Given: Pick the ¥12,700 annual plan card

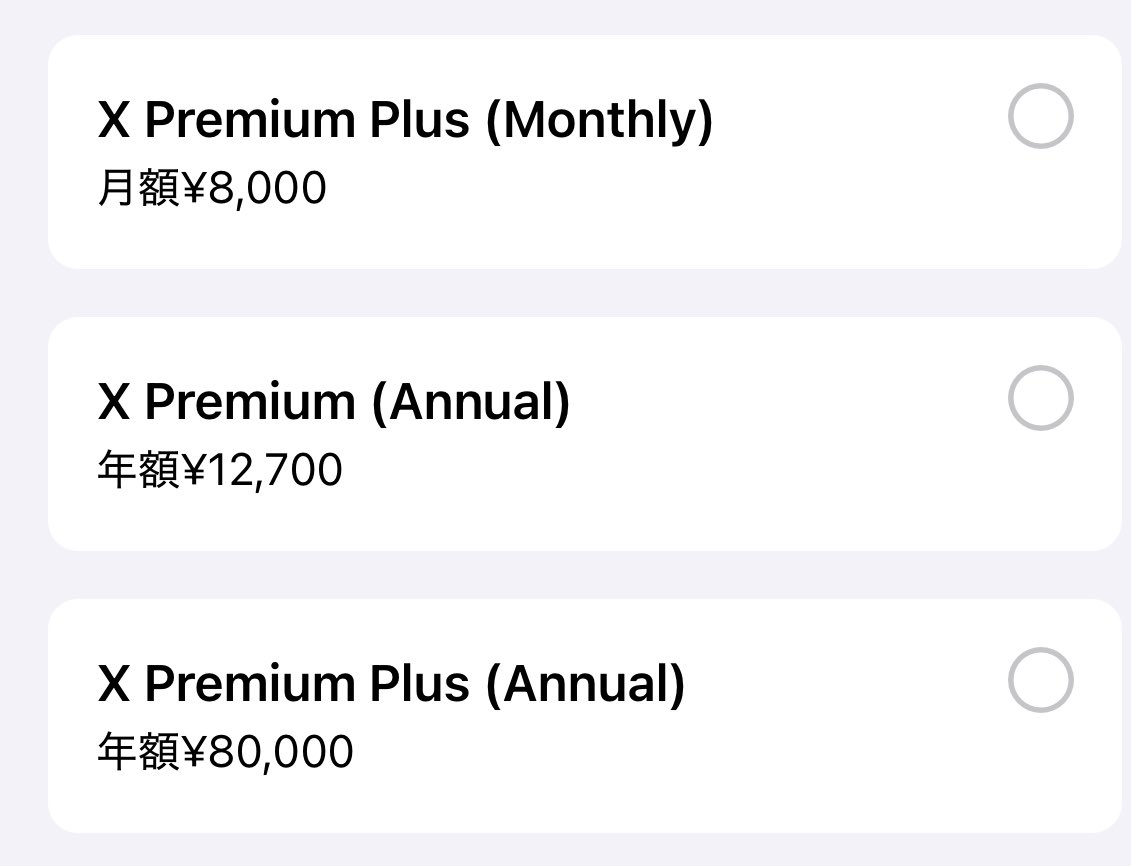Looking at the screenshot, I should tap(584, 434).
